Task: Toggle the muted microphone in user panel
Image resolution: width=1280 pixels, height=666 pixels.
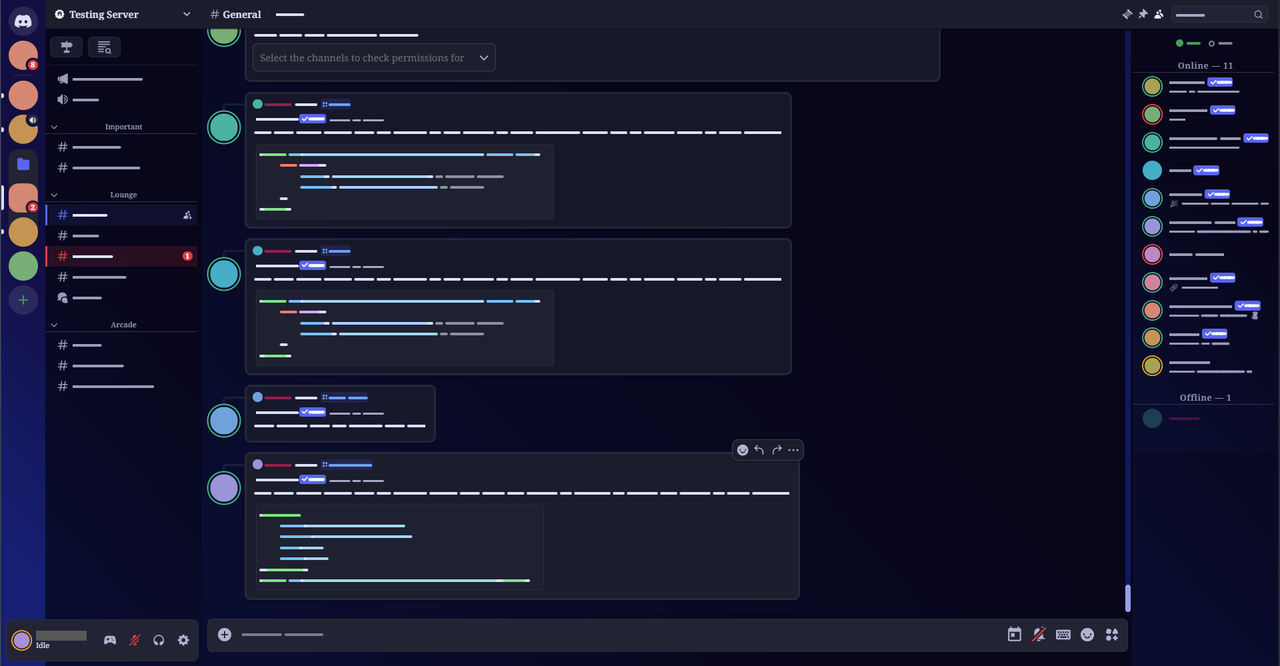Action: click(x=134, y=640)
